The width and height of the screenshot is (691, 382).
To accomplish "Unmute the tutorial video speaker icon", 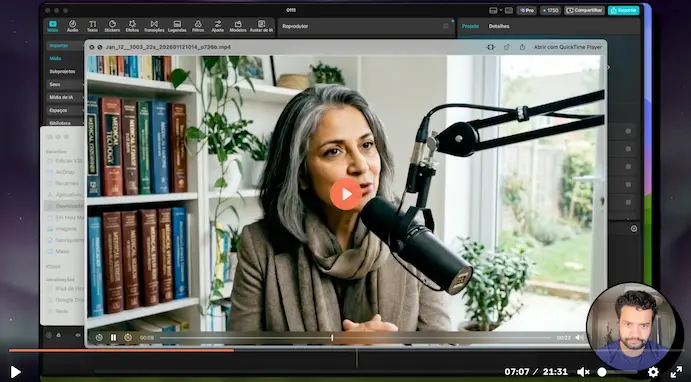I will 583,372.
